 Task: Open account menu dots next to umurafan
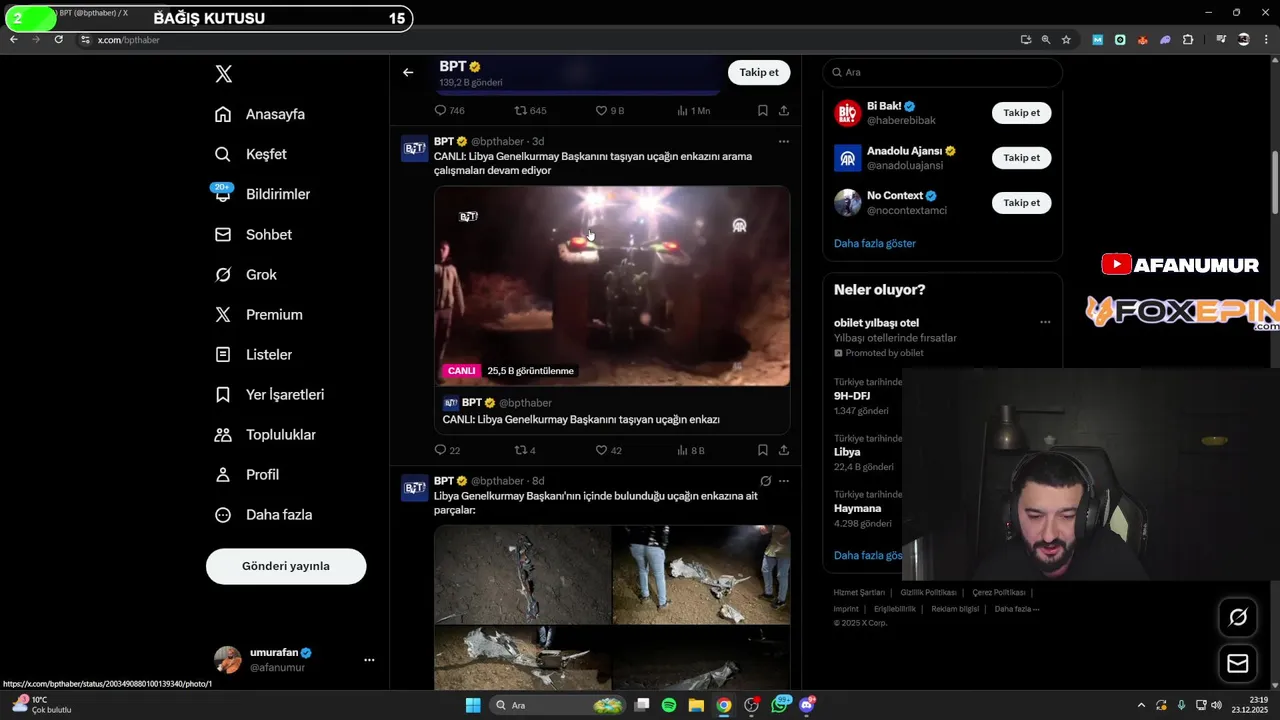click(369, 660)
